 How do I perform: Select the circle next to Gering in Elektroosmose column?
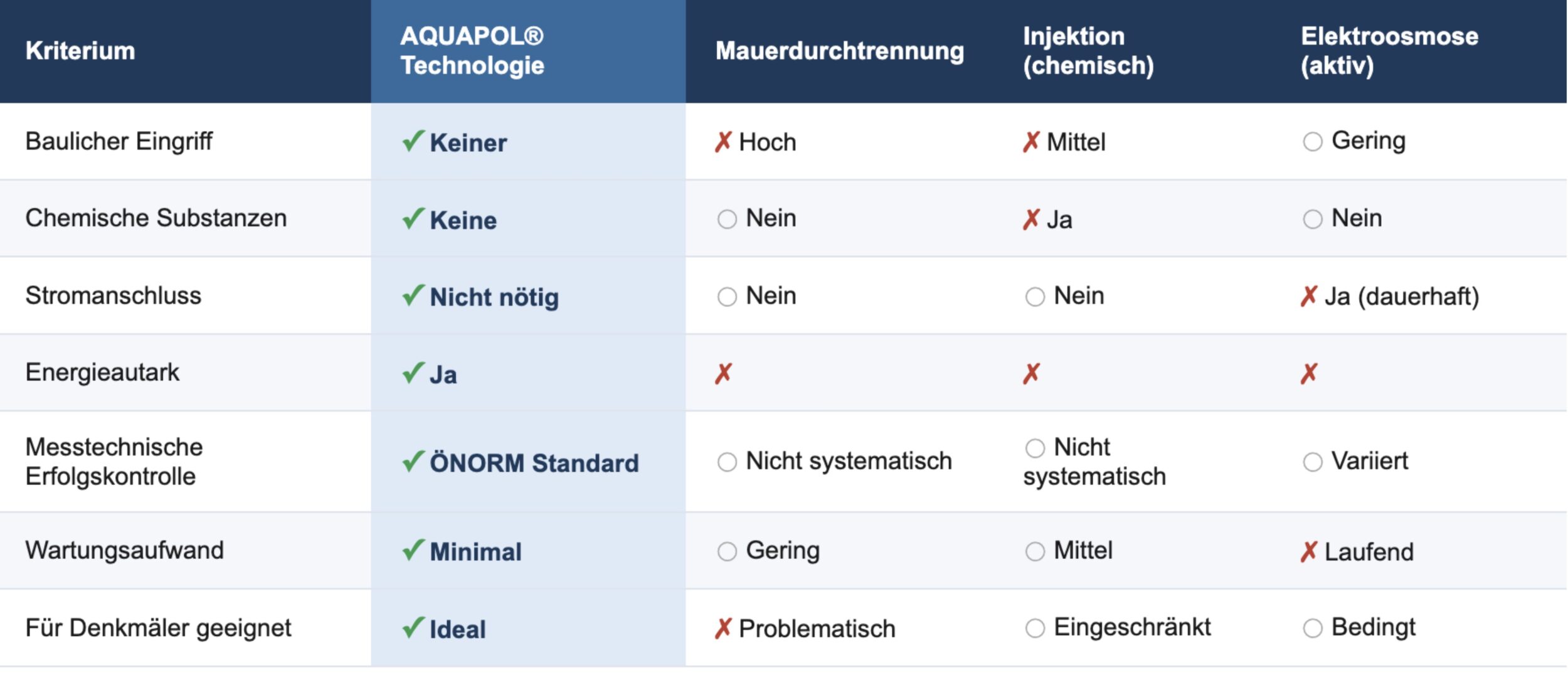(x=1312, y=142)
